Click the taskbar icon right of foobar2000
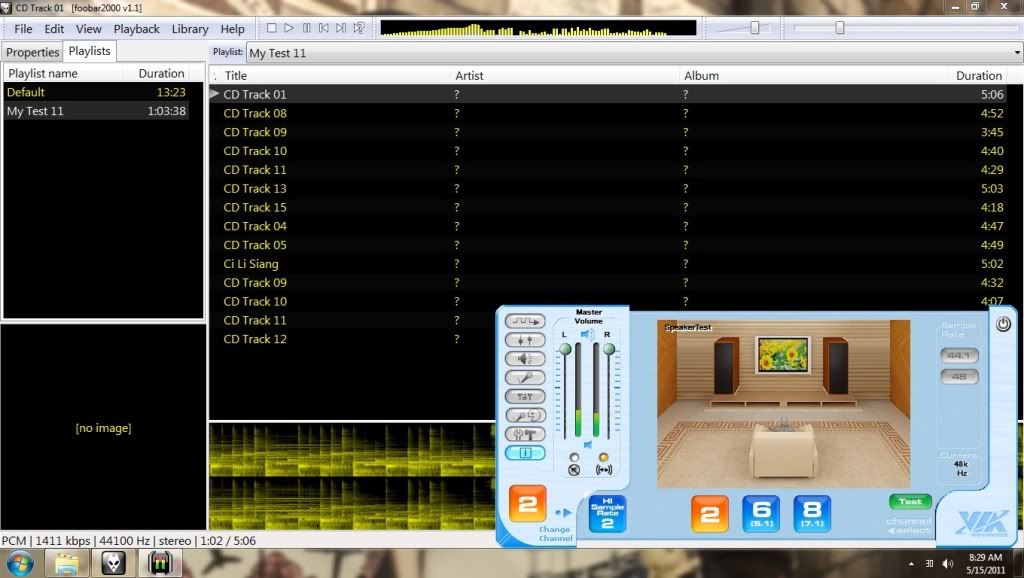 160,563
